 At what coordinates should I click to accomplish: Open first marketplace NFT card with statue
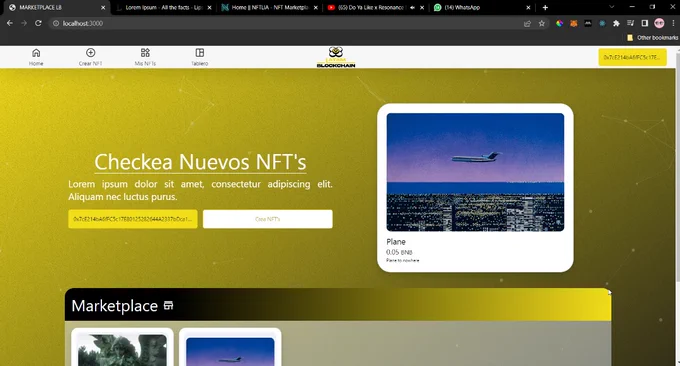click(122, 347)
